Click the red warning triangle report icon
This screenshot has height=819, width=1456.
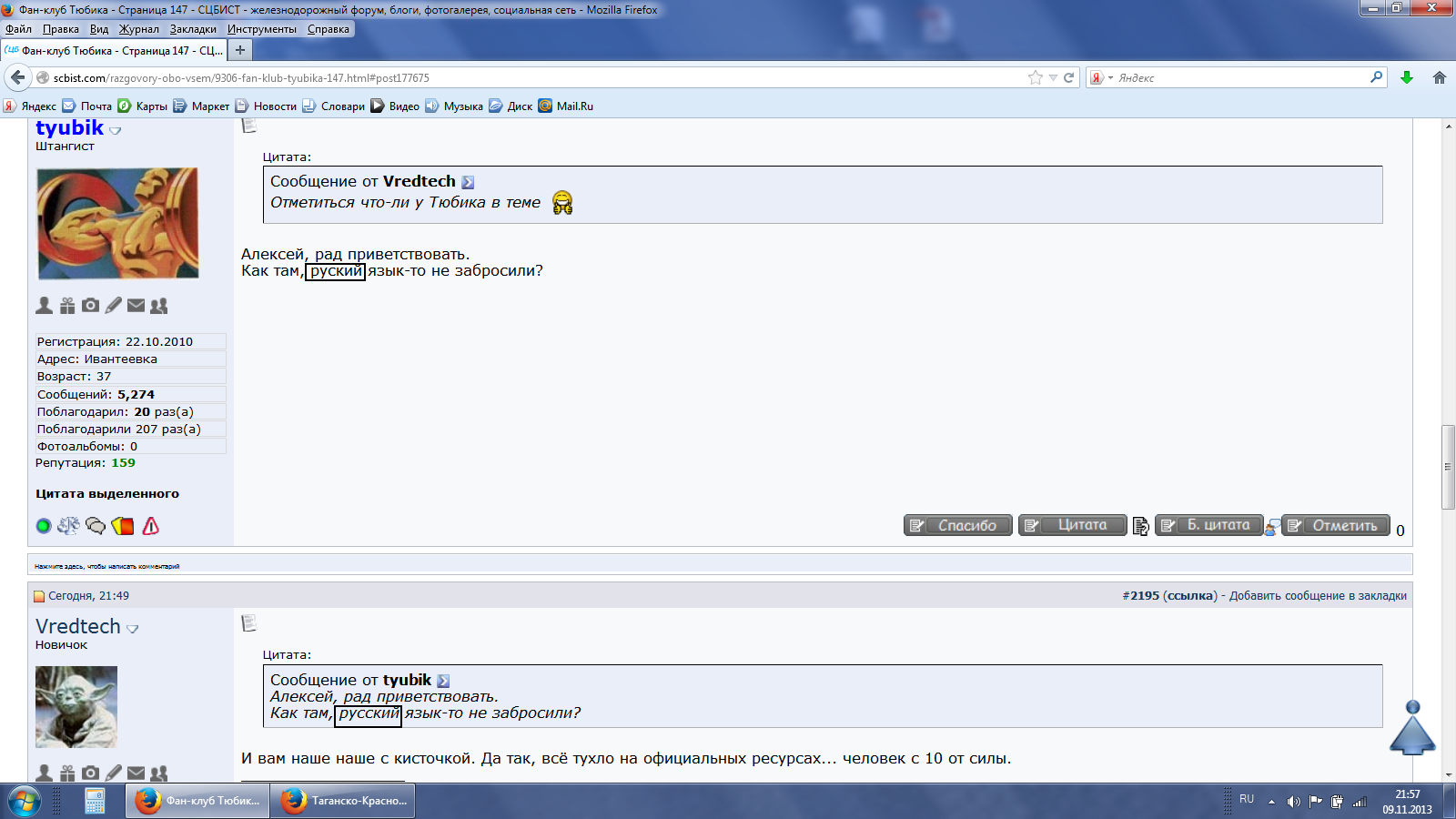[x=151, y=526]
